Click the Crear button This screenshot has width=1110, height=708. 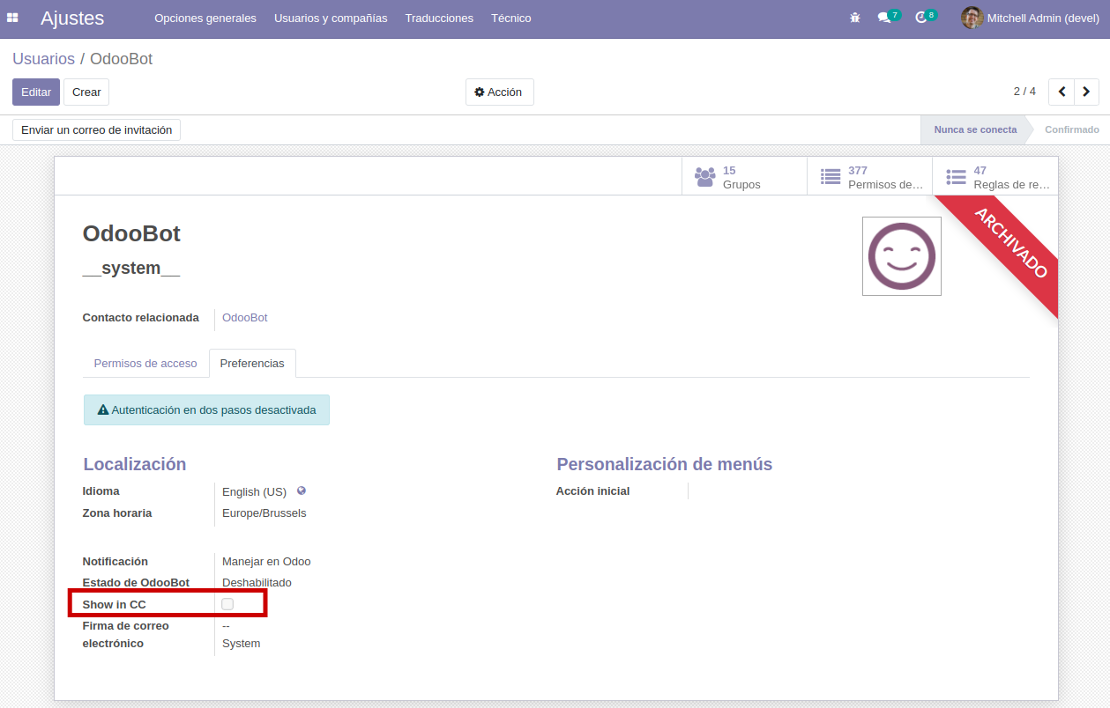coord(86,92)
